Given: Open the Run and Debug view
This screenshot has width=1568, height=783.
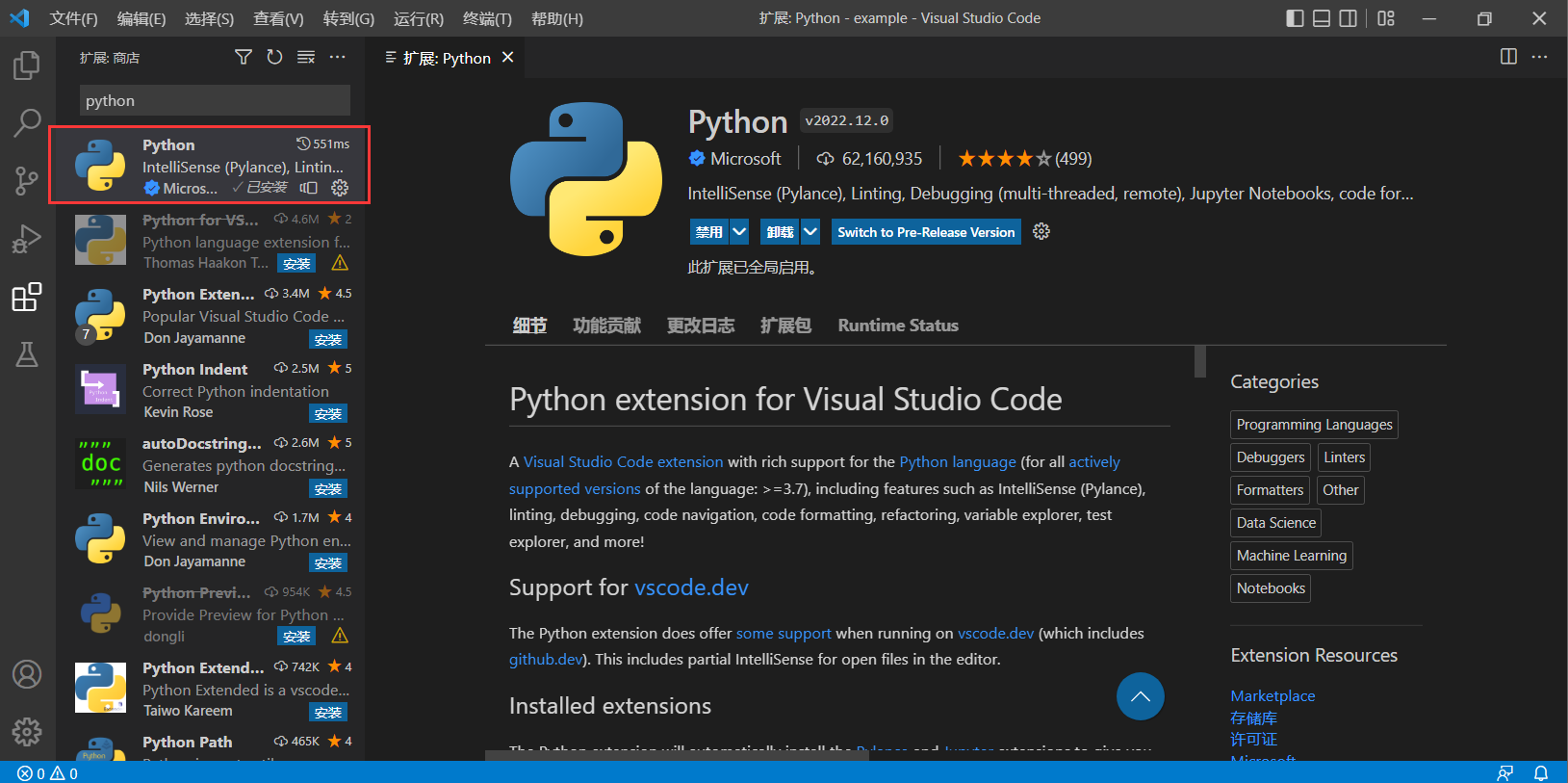Looking at the screenshot, I should coord(27,239).
